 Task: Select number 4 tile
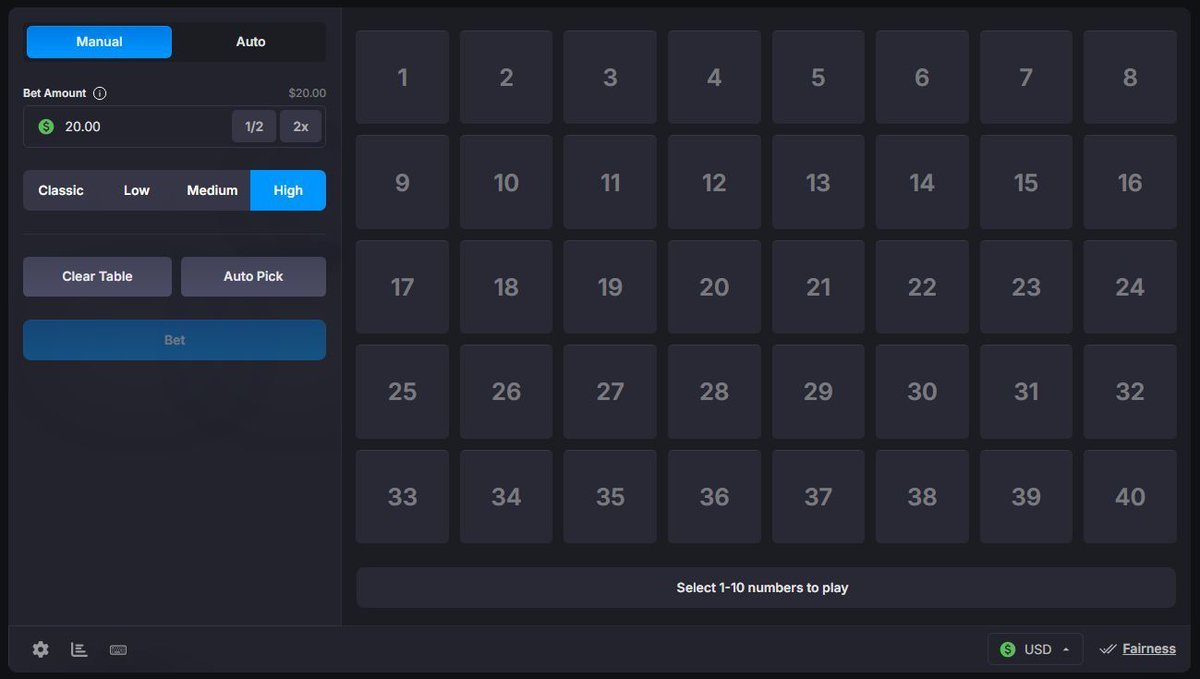coord(714,77)
